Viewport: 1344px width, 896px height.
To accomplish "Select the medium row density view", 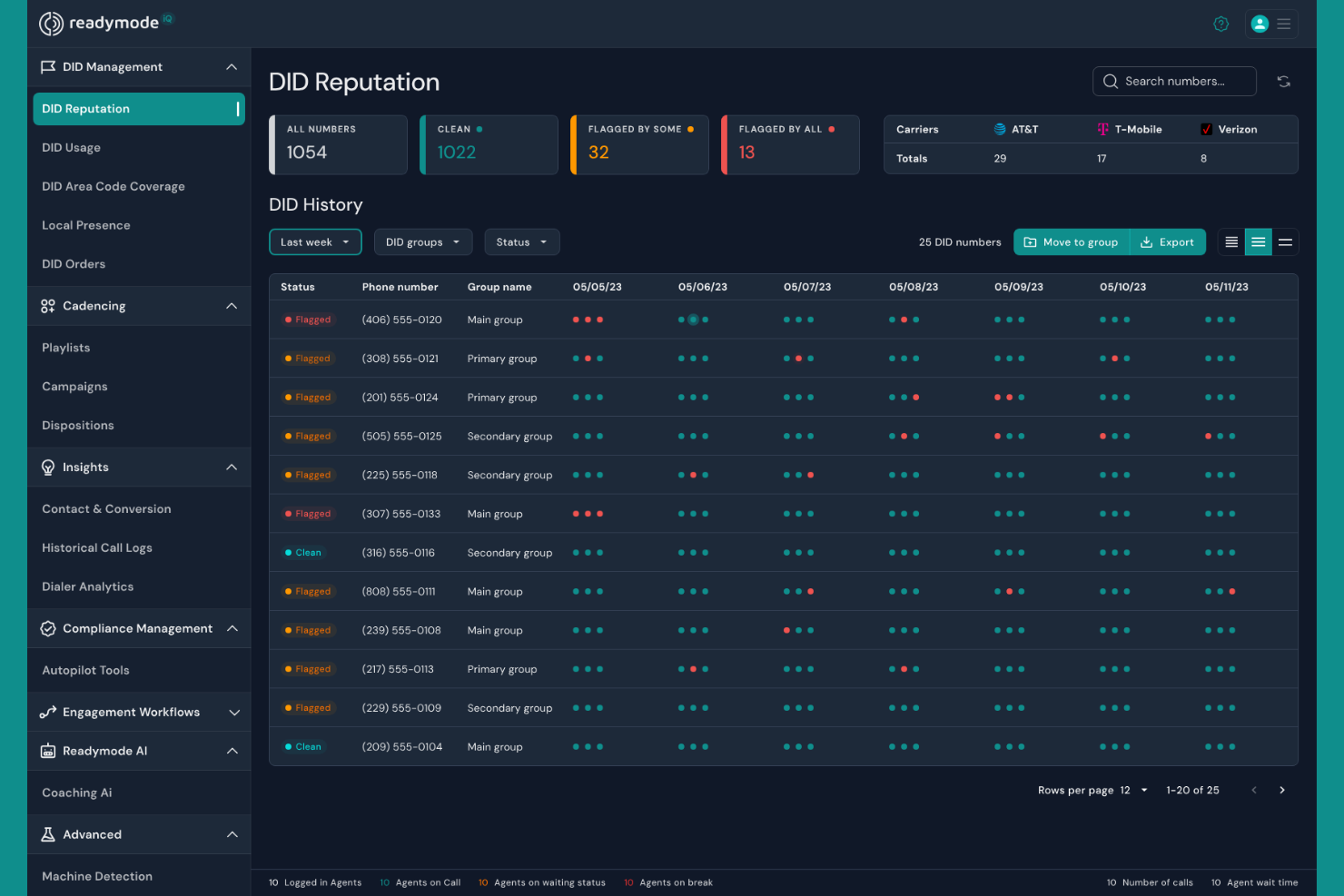I will (x=1258, y=242).
